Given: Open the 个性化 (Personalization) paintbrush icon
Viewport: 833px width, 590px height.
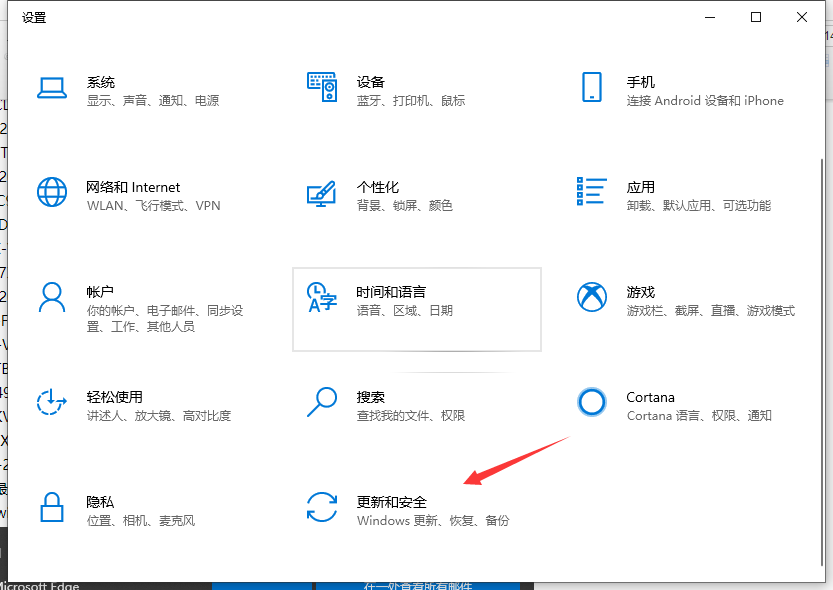Looking at the screenshot, I should 322,192.
